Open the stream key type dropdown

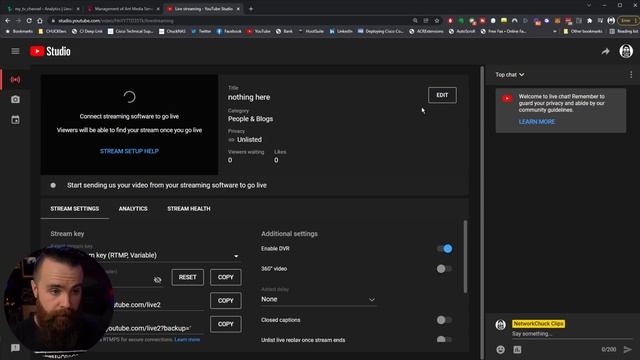tap(236, 256)
